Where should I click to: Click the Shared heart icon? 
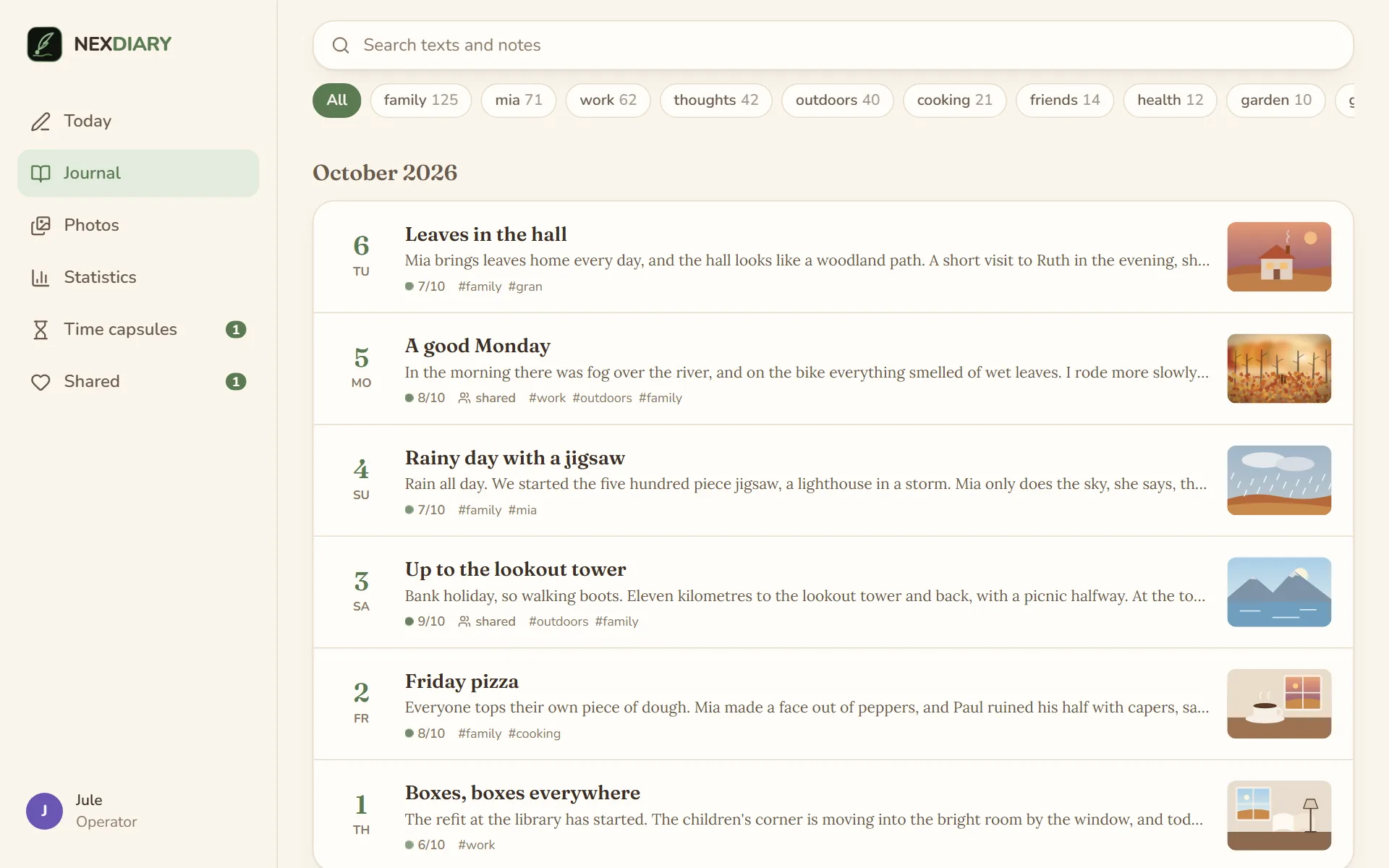pos(41,382)
